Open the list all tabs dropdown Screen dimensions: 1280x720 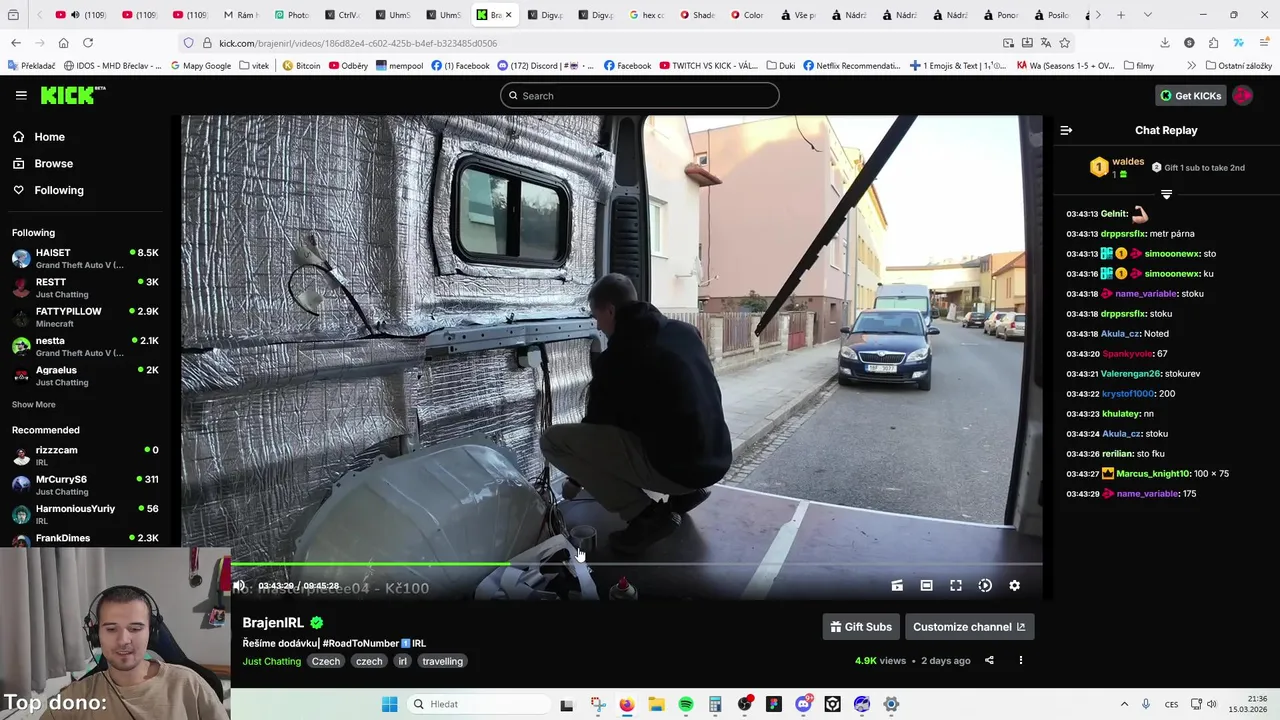[x=1147, y=15]
